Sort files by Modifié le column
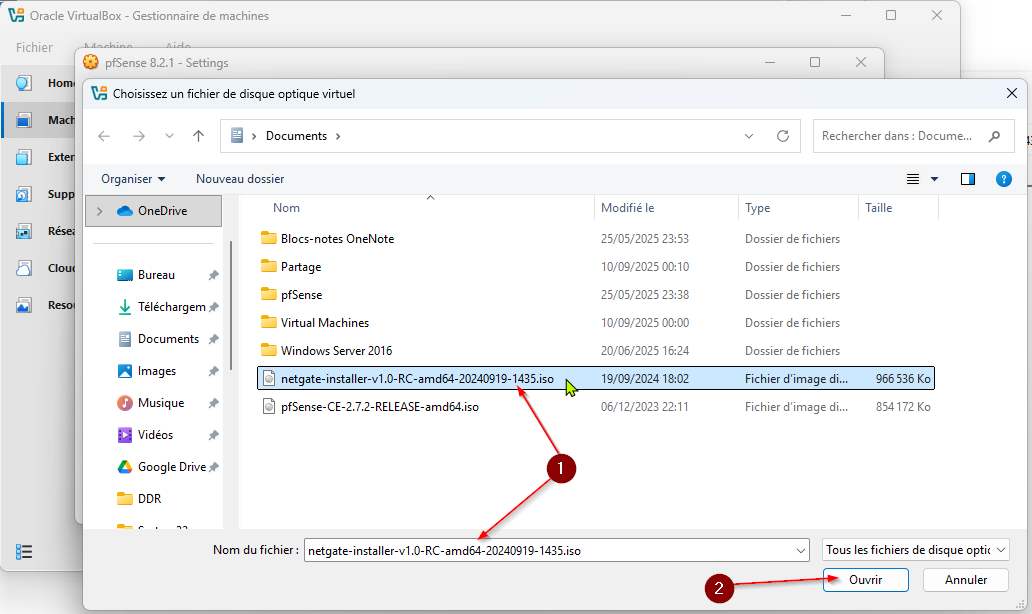This screenshot has width=1032, height=614. (627, 208)
